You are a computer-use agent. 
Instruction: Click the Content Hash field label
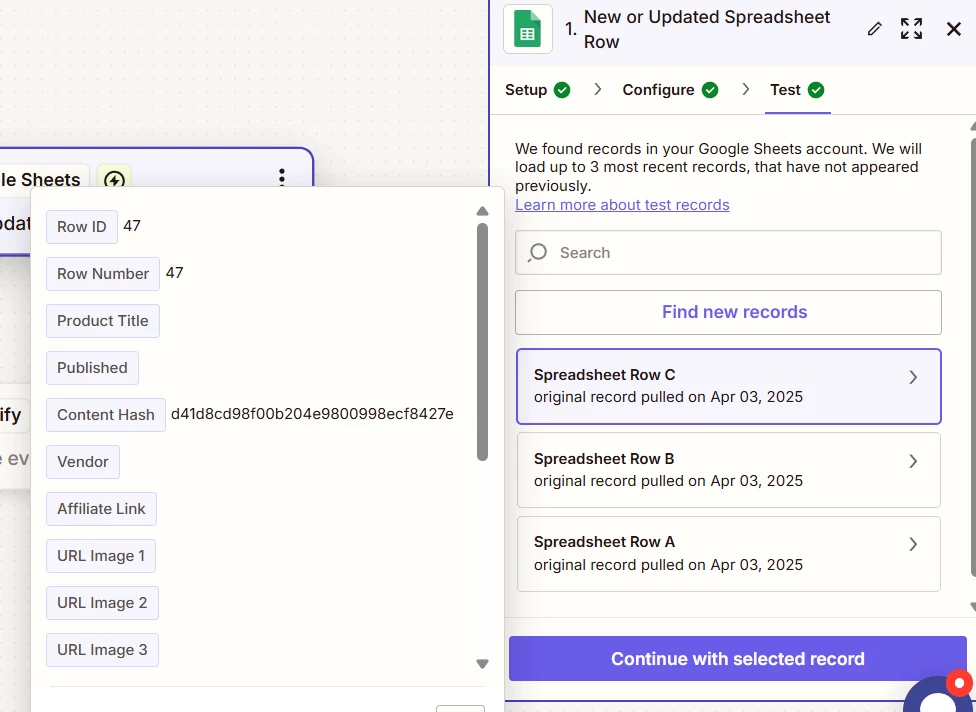click(x=106, y=415)
